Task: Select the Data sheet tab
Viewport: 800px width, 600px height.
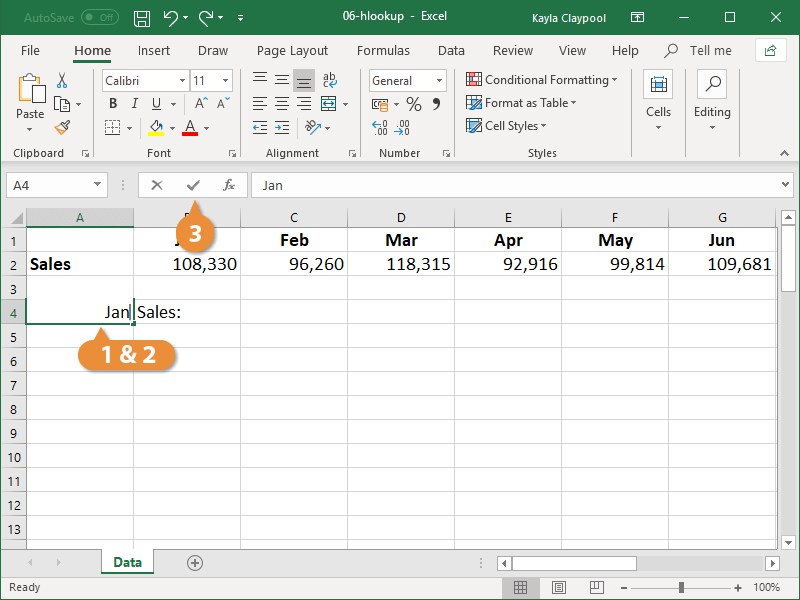Action: pos(127,562)
